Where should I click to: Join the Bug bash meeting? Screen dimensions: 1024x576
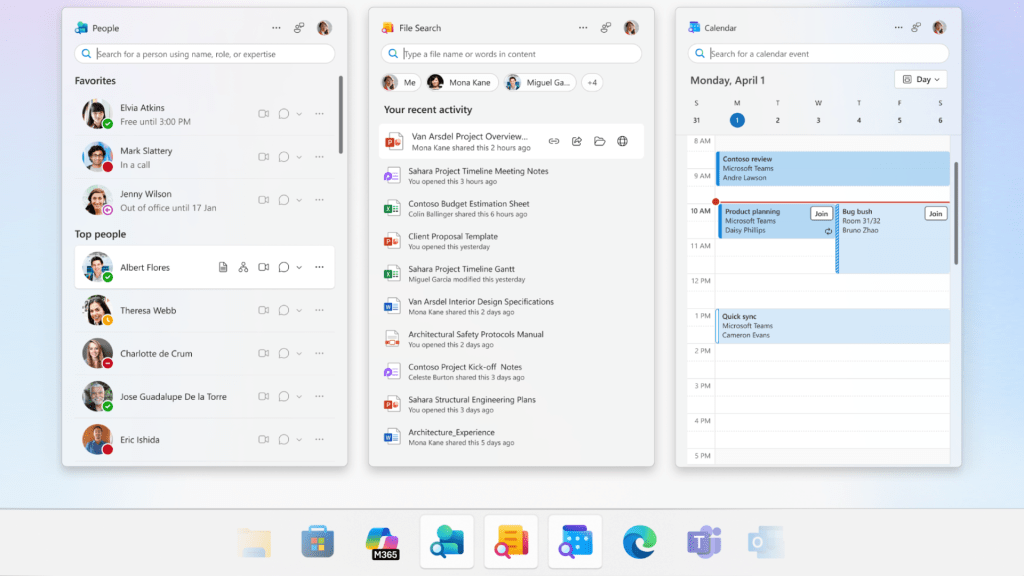pos(936,214)
